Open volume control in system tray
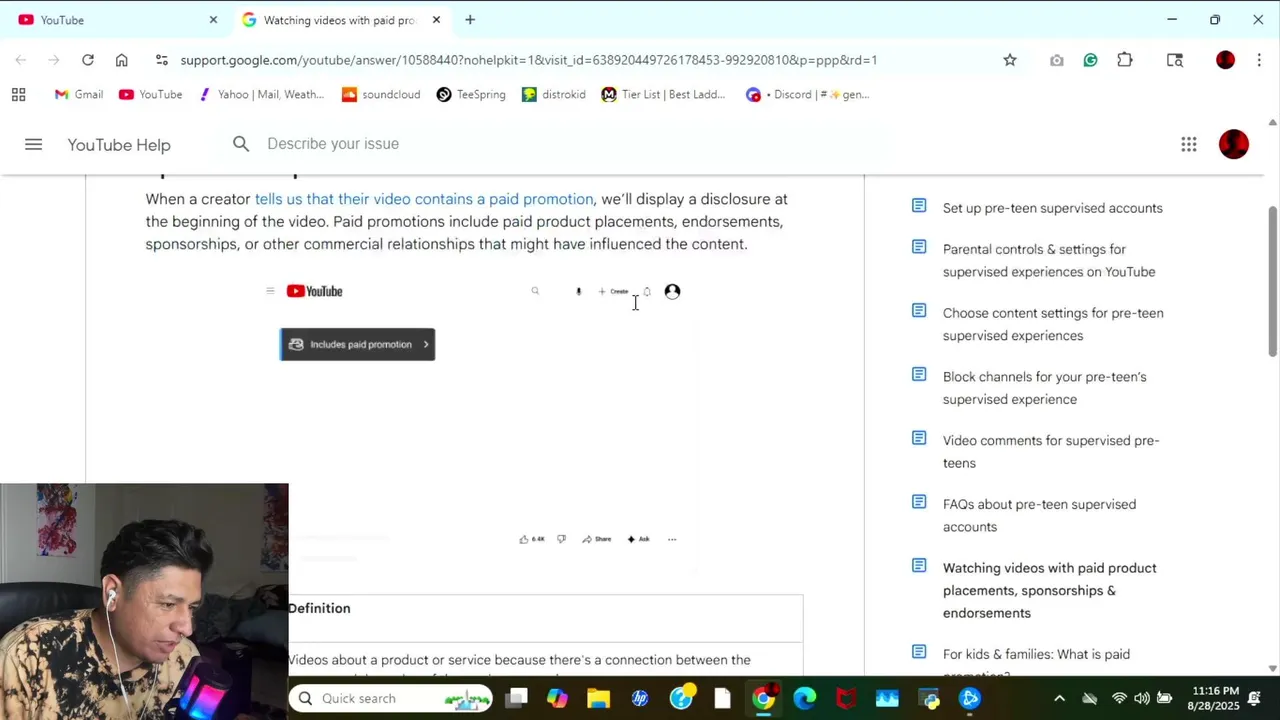 click(x=1141, y=698)
